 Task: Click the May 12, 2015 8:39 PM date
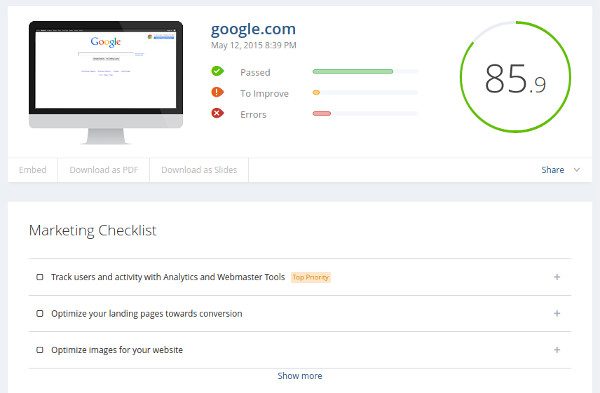coord(254,45)
